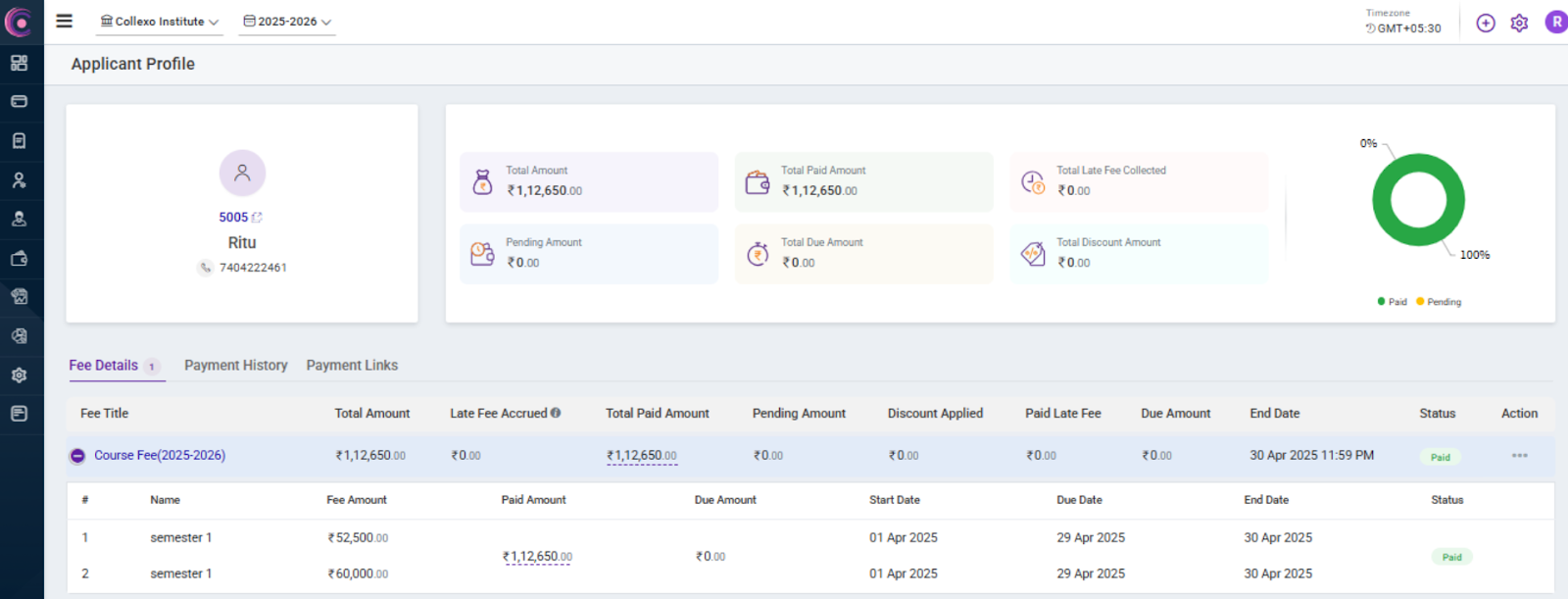Open the gear settings icon in the left sidebar
This screenshot has width=1568, height=599.
19,375
